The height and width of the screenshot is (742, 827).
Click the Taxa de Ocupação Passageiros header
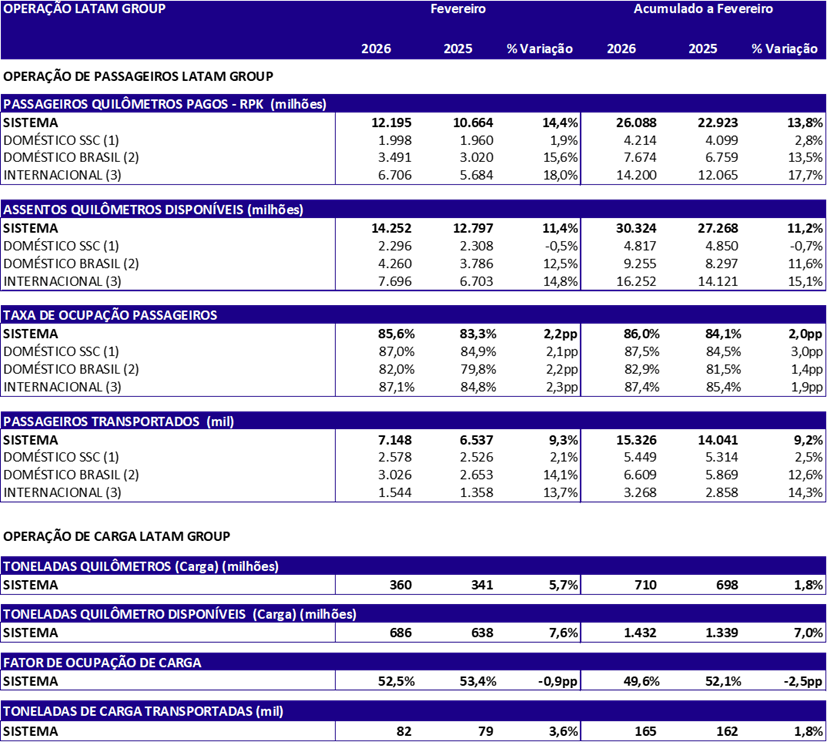[x=110, y=315]
